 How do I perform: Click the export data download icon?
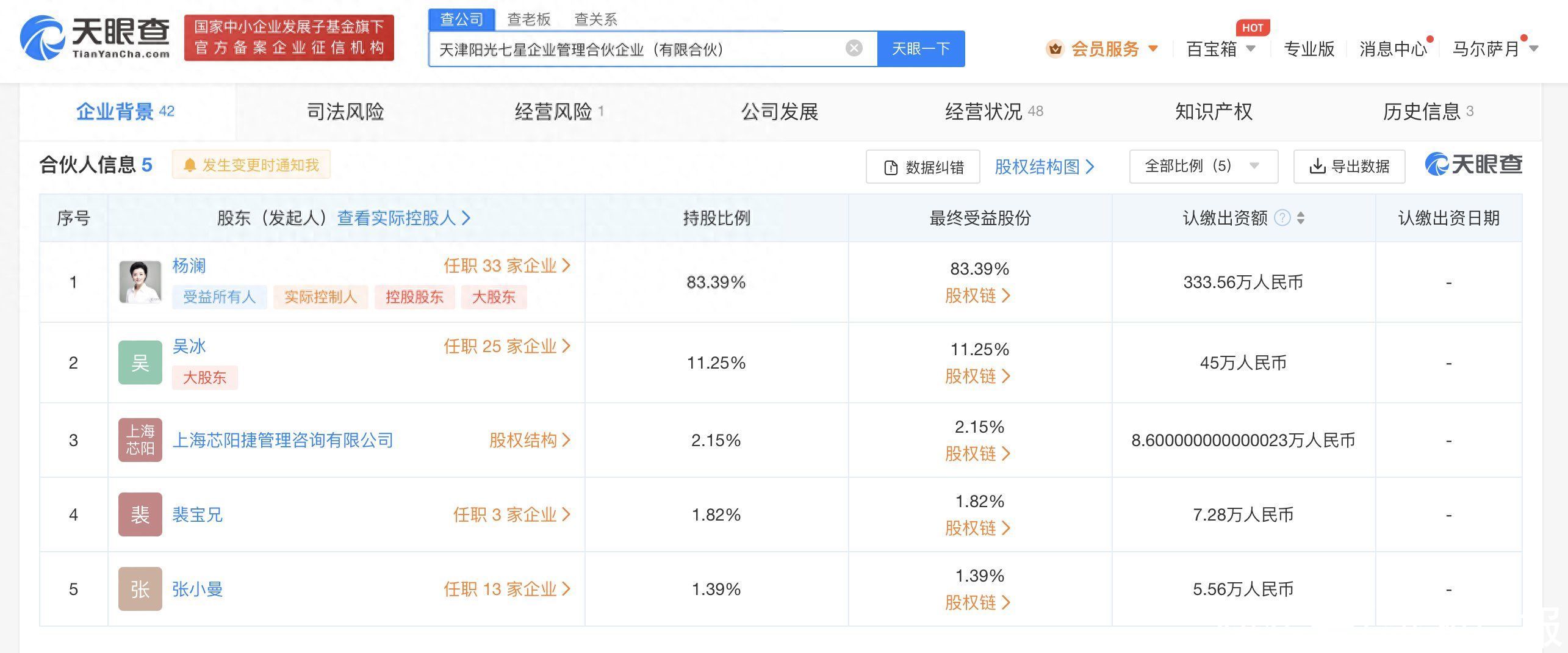coord(1318,166)
